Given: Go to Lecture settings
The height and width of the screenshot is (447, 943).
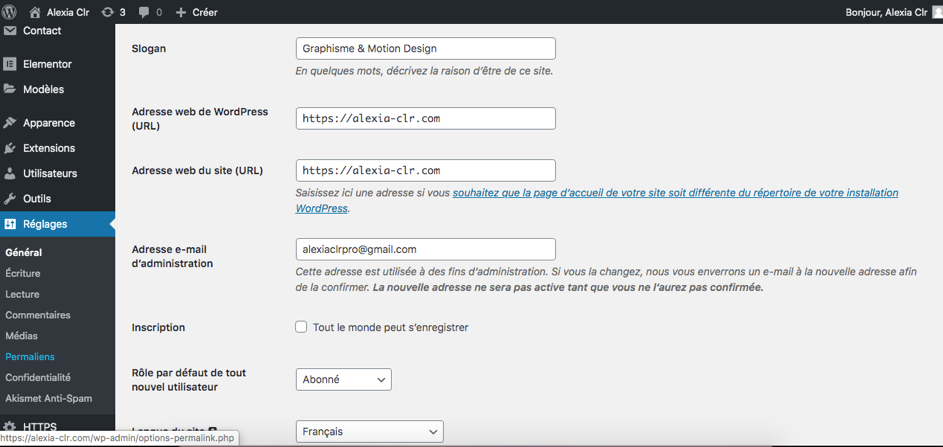Looking at the screenshot, I should tap(22, 294).
